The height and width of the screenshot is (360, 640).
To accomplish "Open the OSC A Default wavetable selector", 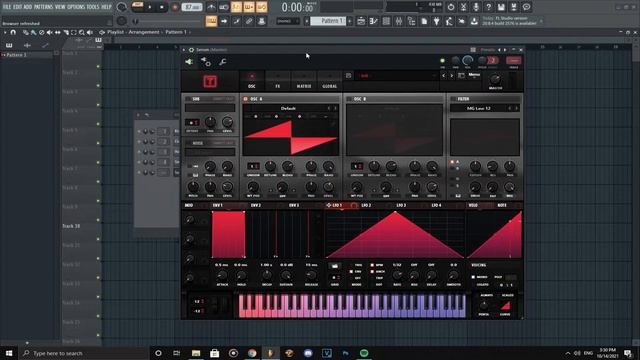I will (288, 108).
